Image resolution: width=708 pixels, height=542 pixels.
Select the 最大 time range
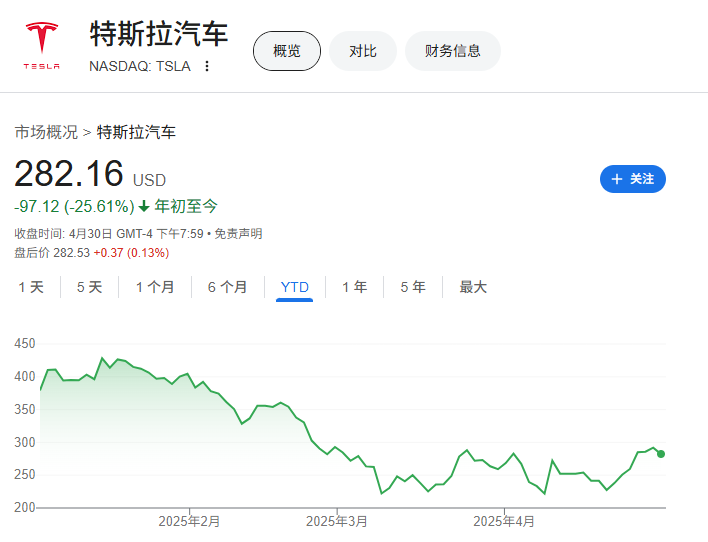[x=473, y=287]
